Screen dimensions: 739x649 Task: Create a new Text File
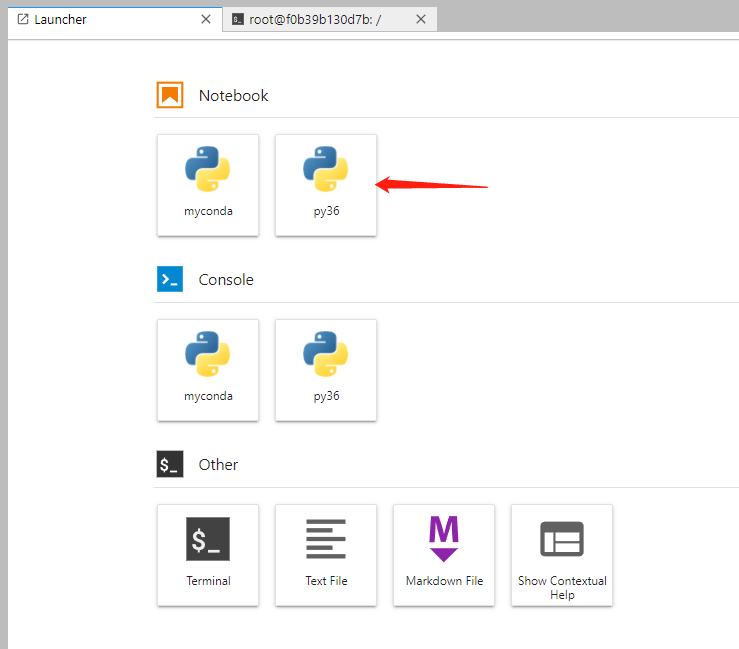[x=326, y=555]
